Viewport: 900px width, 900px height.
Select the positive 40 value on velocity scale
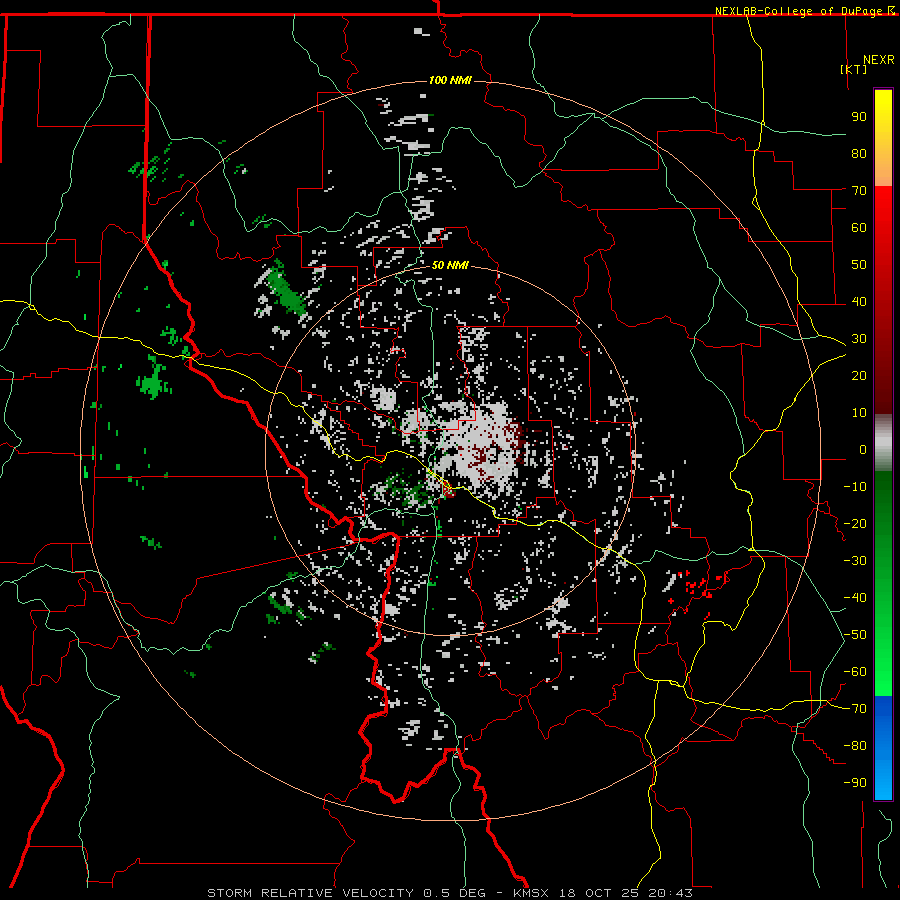click(859, 302)
